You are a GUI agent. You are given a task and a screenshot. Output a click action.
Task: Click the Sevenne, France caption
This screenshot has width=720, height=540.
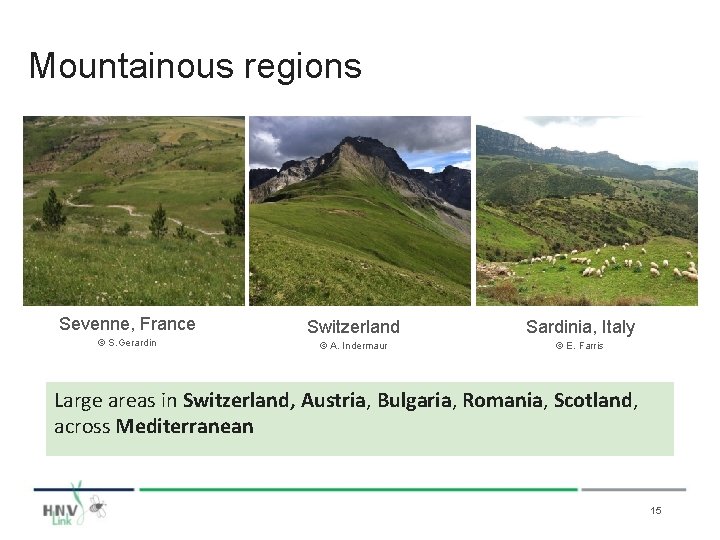pos(127,324)
